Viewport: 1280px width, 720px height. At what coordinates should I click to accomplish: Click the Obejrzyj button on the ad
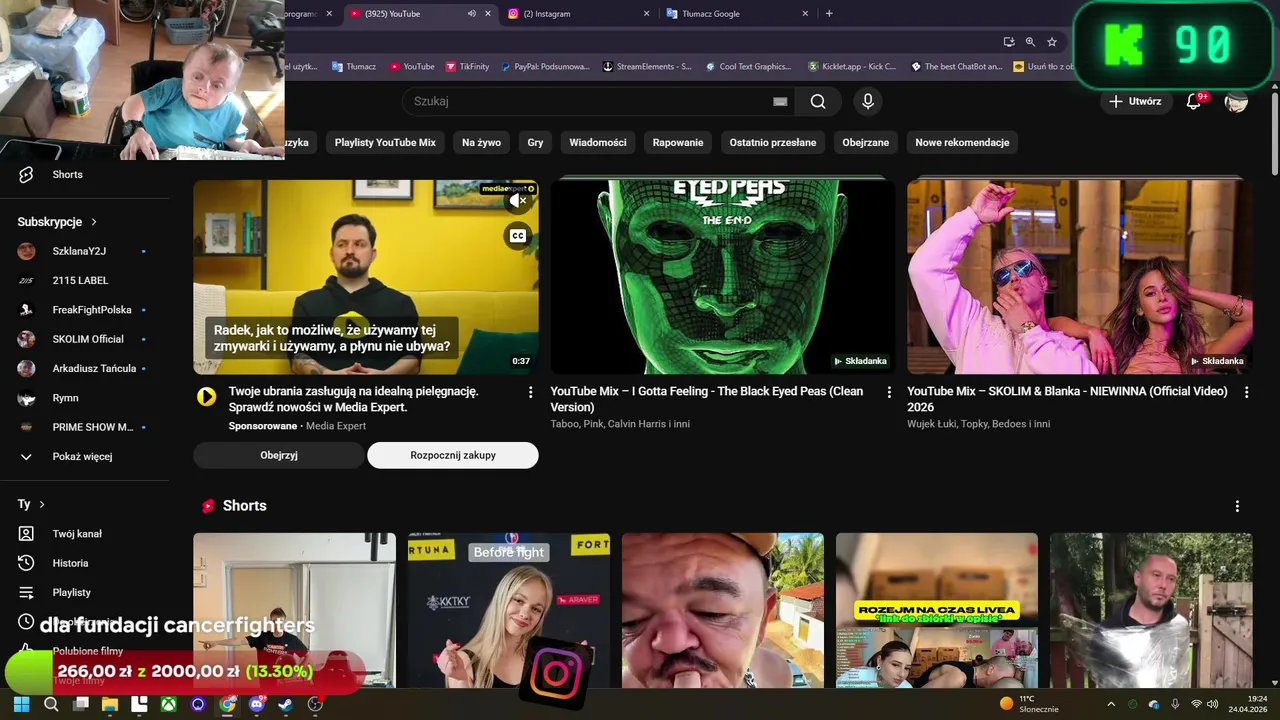pyautogui.click(x=279, y=455)
